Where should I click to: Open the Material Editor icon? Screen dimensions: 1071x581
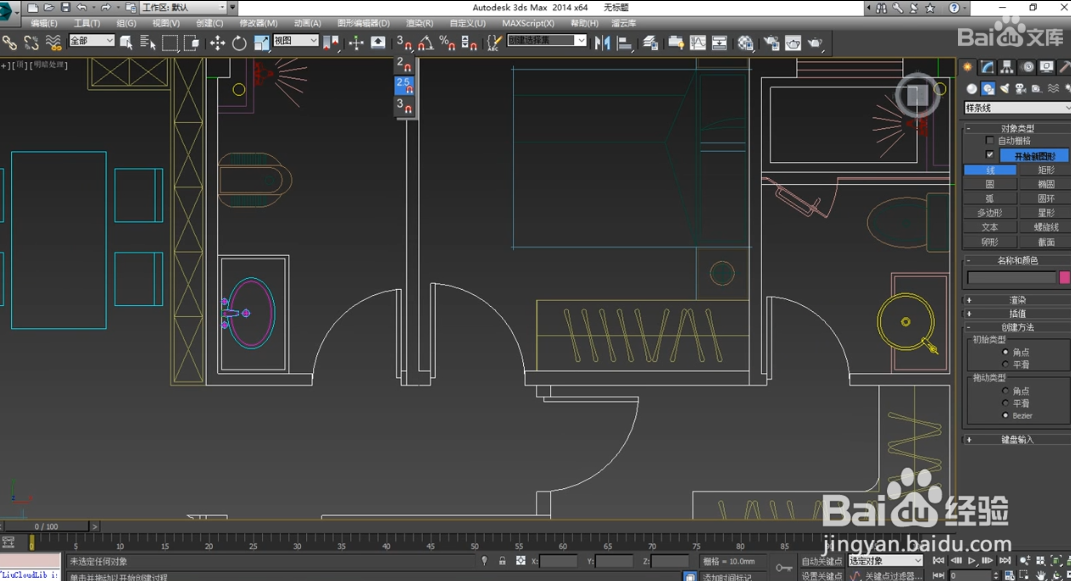[x=746, y=43]
